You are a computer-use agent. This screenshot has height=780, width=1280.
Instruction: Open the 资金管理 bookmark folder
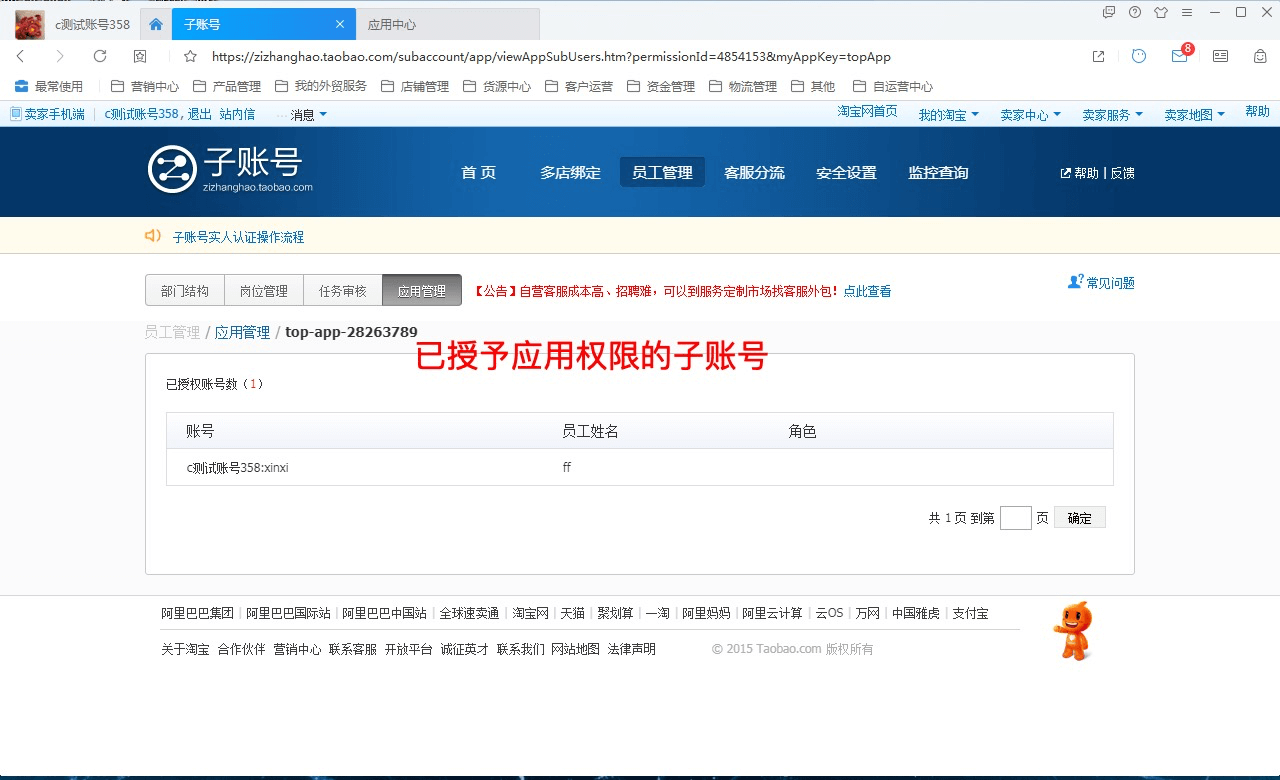point(661,86)
